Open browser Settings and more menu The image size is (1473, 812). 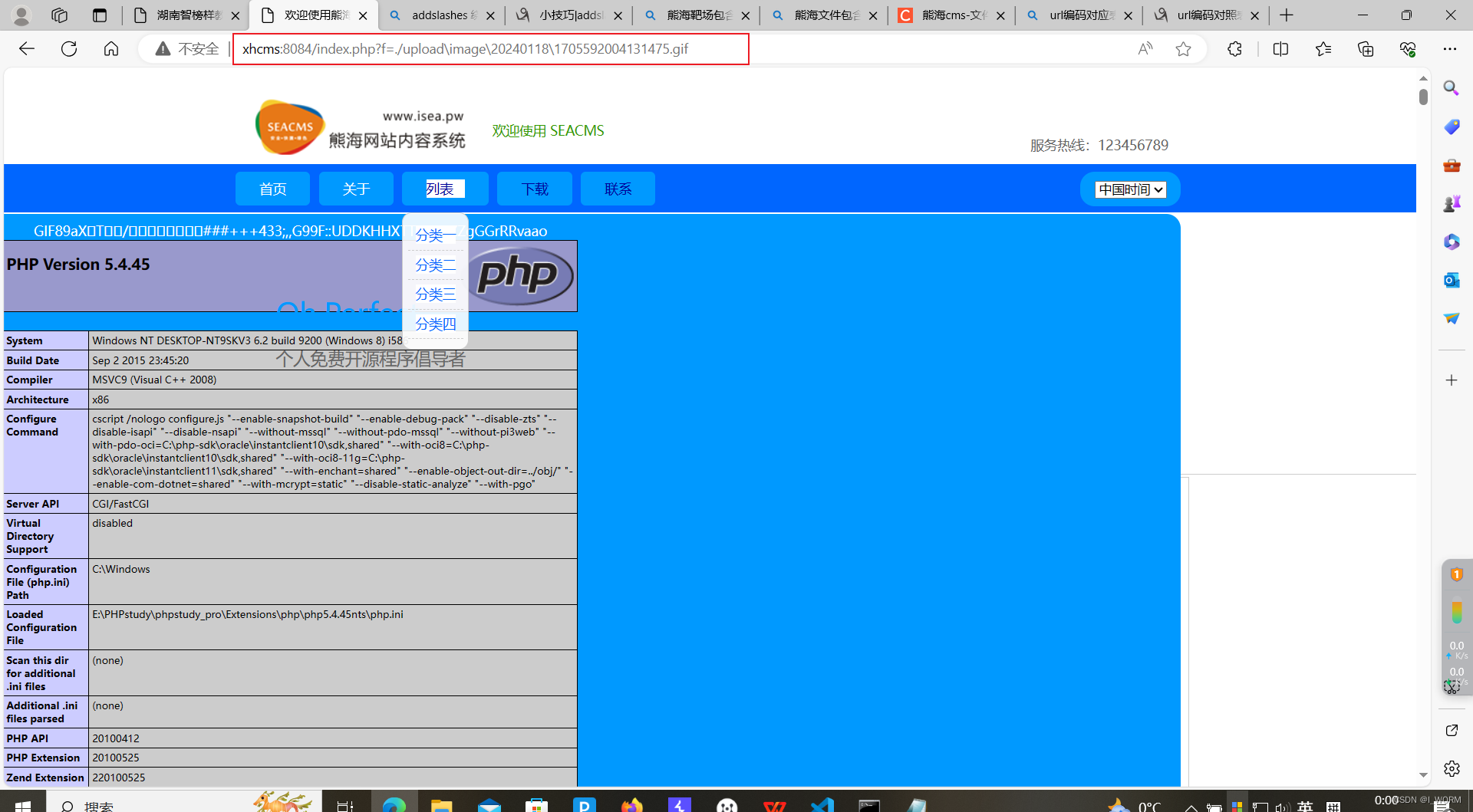pos(1449,49)
